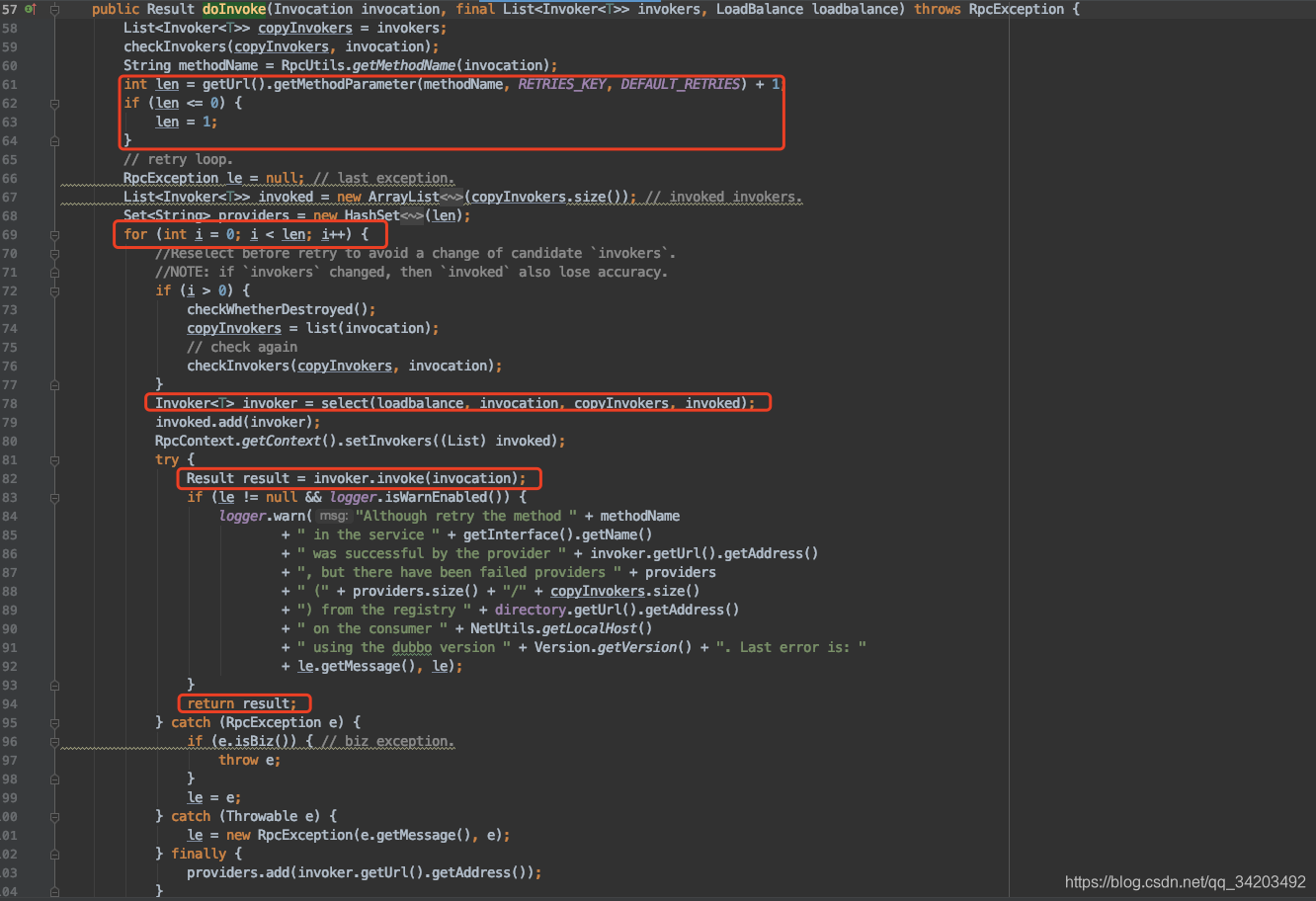Collapse the finally block fold on line 102
This screenshot has height=901, width=1316.
[x=53, y=854]
